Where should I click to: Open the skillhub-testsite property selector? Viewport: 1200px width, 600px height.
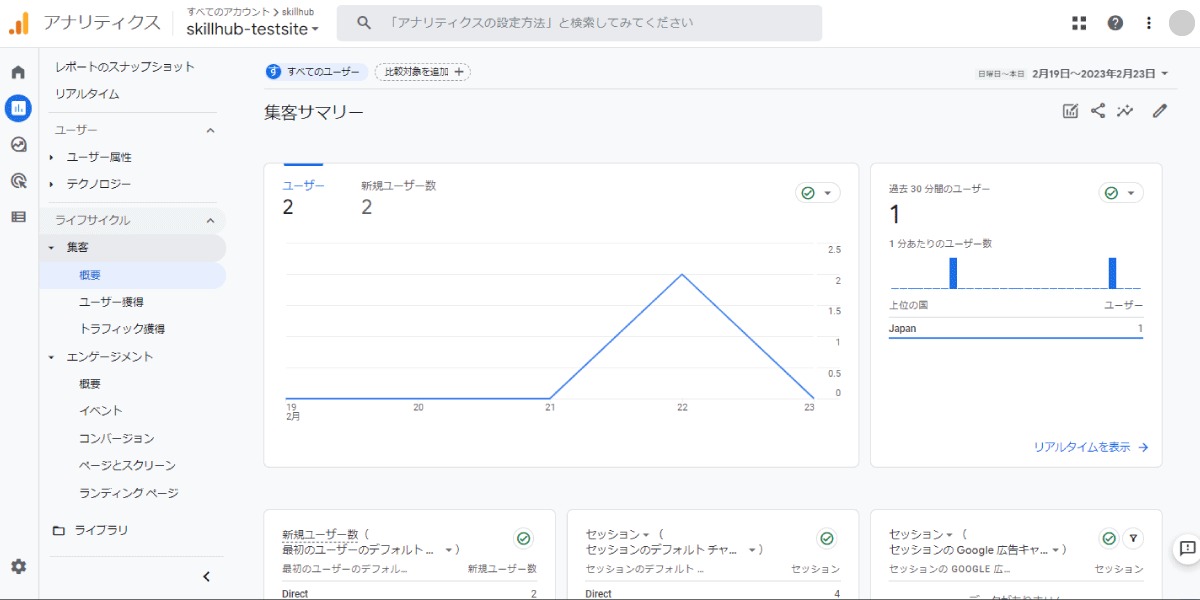[x=253, y=29]
